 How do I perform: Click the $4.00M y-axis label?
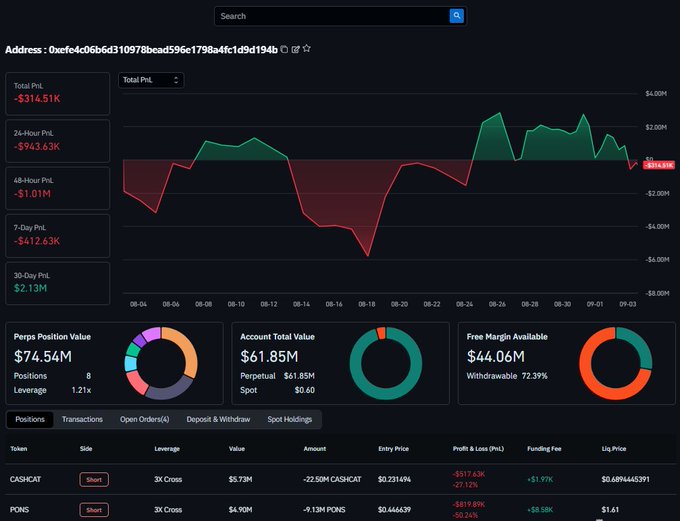coord(656,94)
